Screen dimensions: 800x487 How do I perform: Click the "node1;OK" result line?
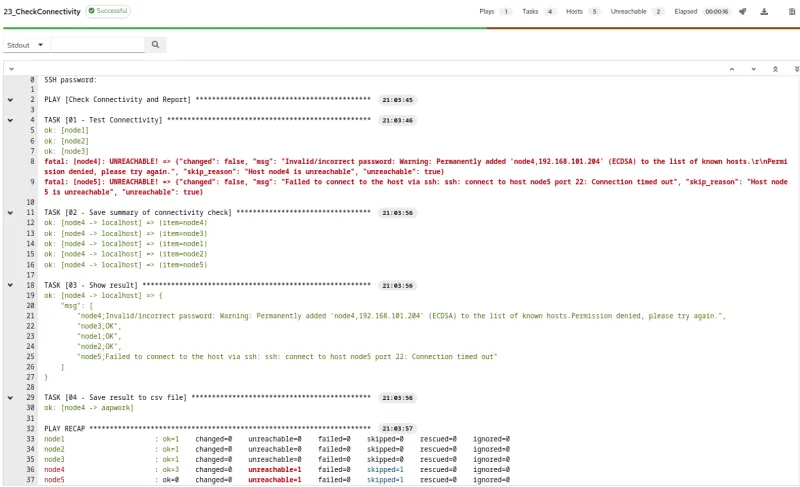point(99,336)
